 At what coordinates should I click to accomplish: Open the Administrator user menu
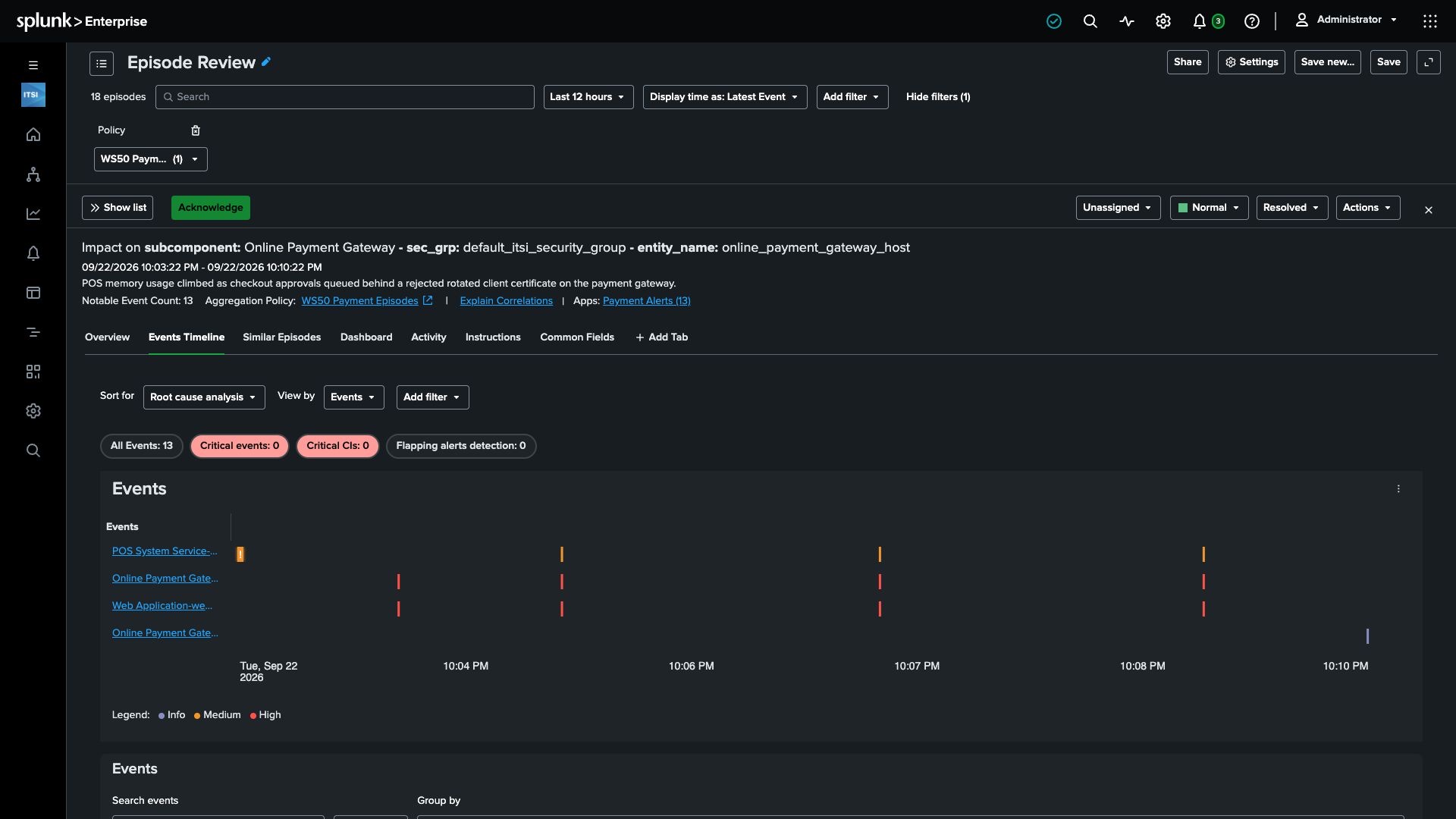coord(1346,20)
